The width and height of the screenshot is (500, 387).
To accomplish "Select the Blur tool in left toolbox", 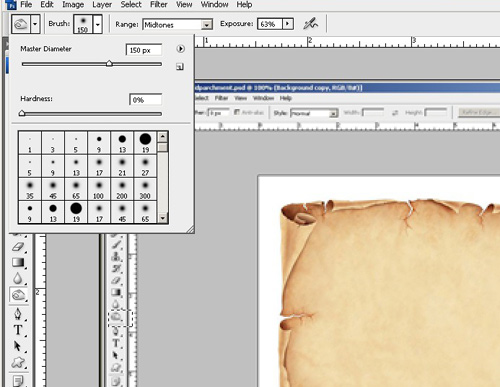I will (x=18, y=279).
